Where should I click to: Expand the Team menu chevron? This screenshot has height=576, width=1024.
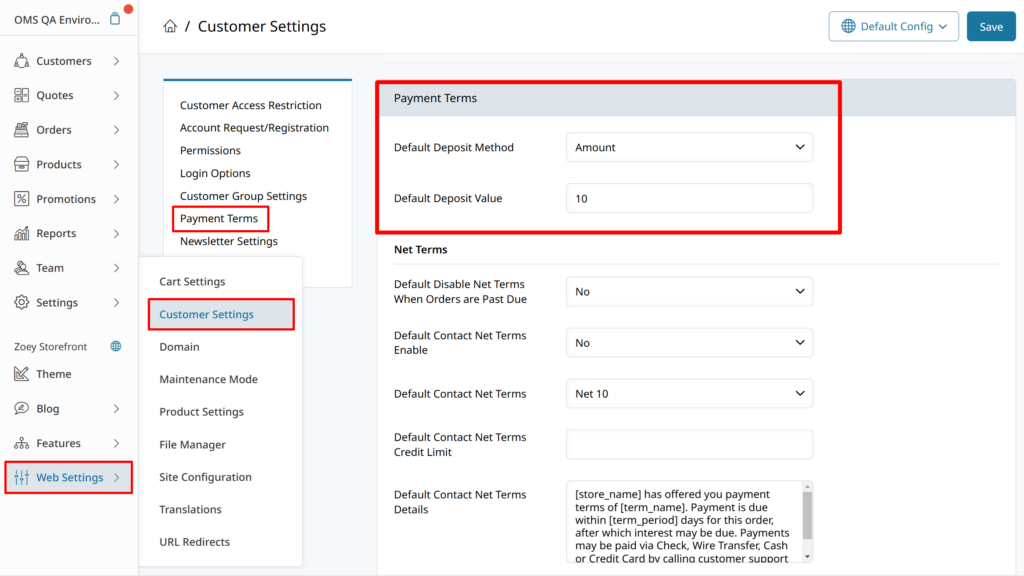pyautogui.click(x=116, y=268)
